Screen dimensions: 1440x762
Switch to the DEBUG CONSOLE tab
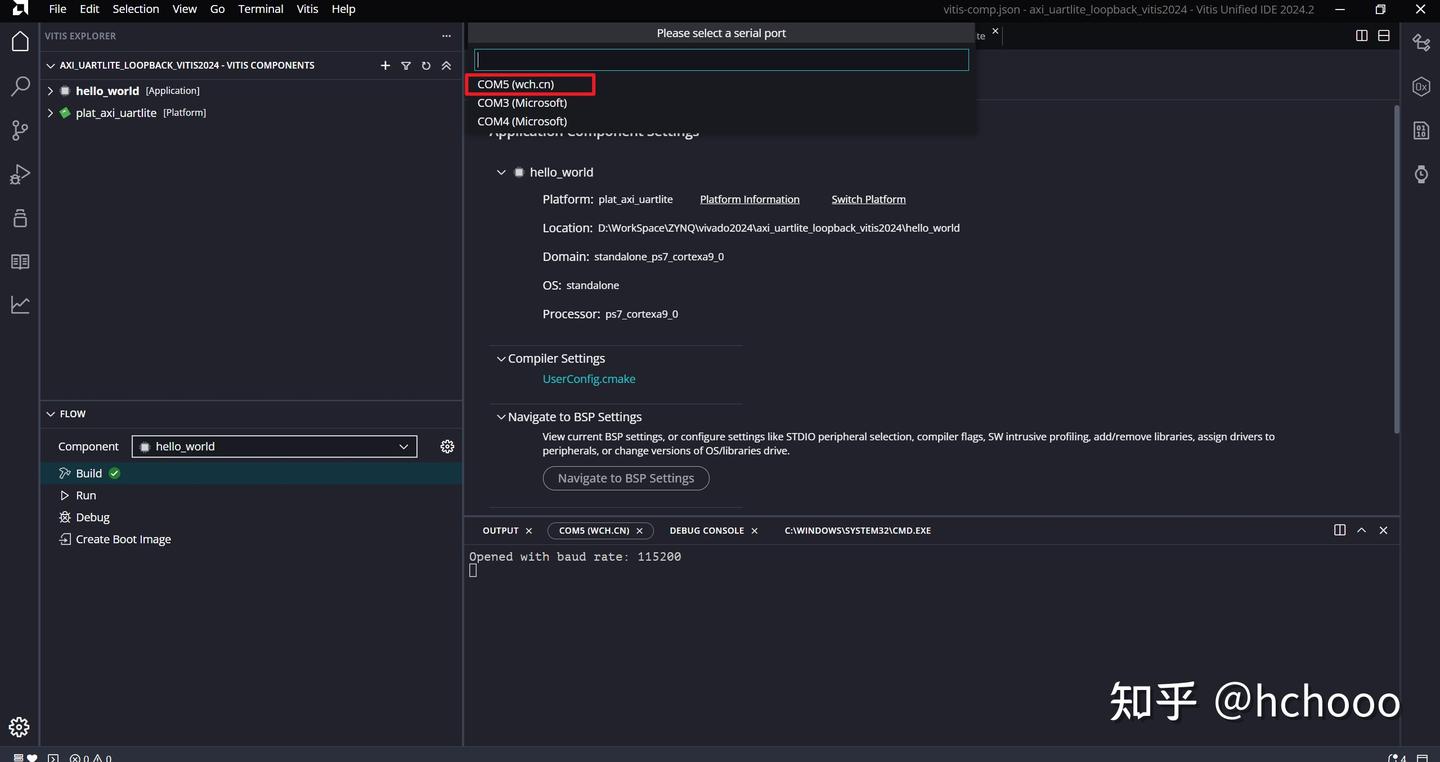point(707,531)
